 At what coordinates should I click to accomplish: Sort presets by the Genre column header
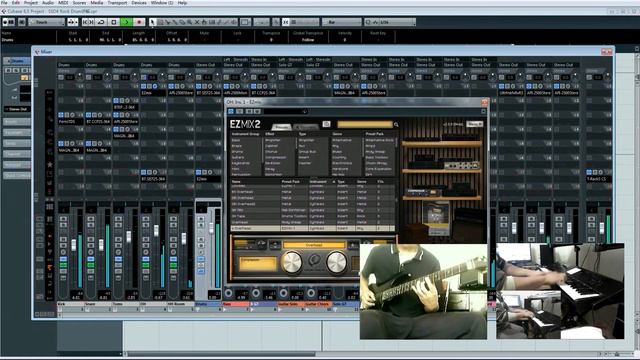tap(362, 182)
